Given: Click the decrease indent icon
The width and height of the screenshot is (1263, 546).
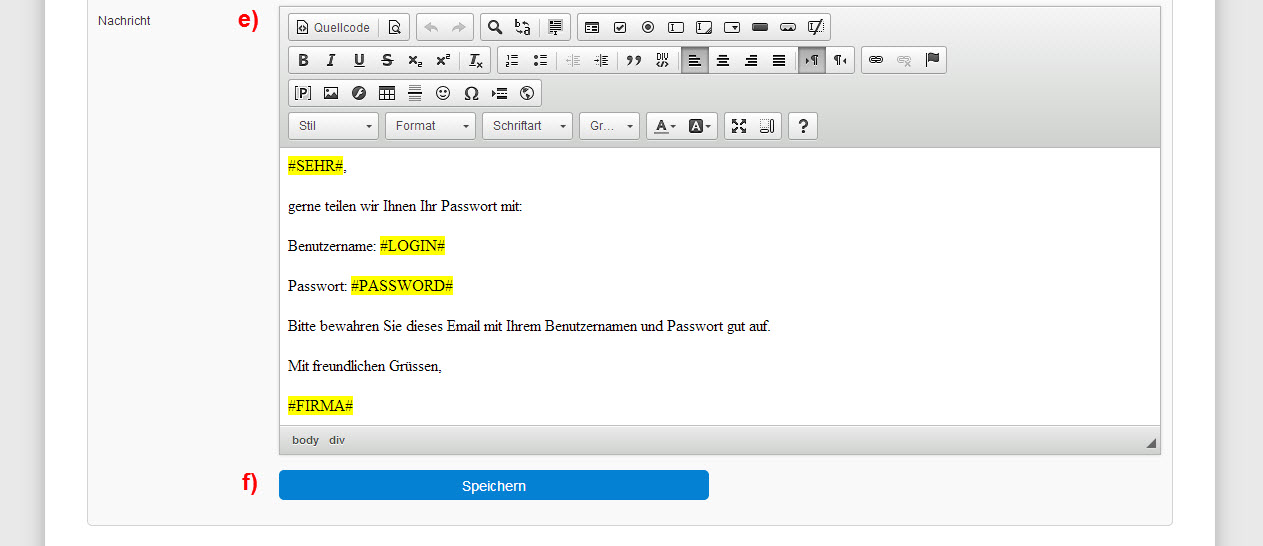Looking at the screenshot, I should 573,60.
